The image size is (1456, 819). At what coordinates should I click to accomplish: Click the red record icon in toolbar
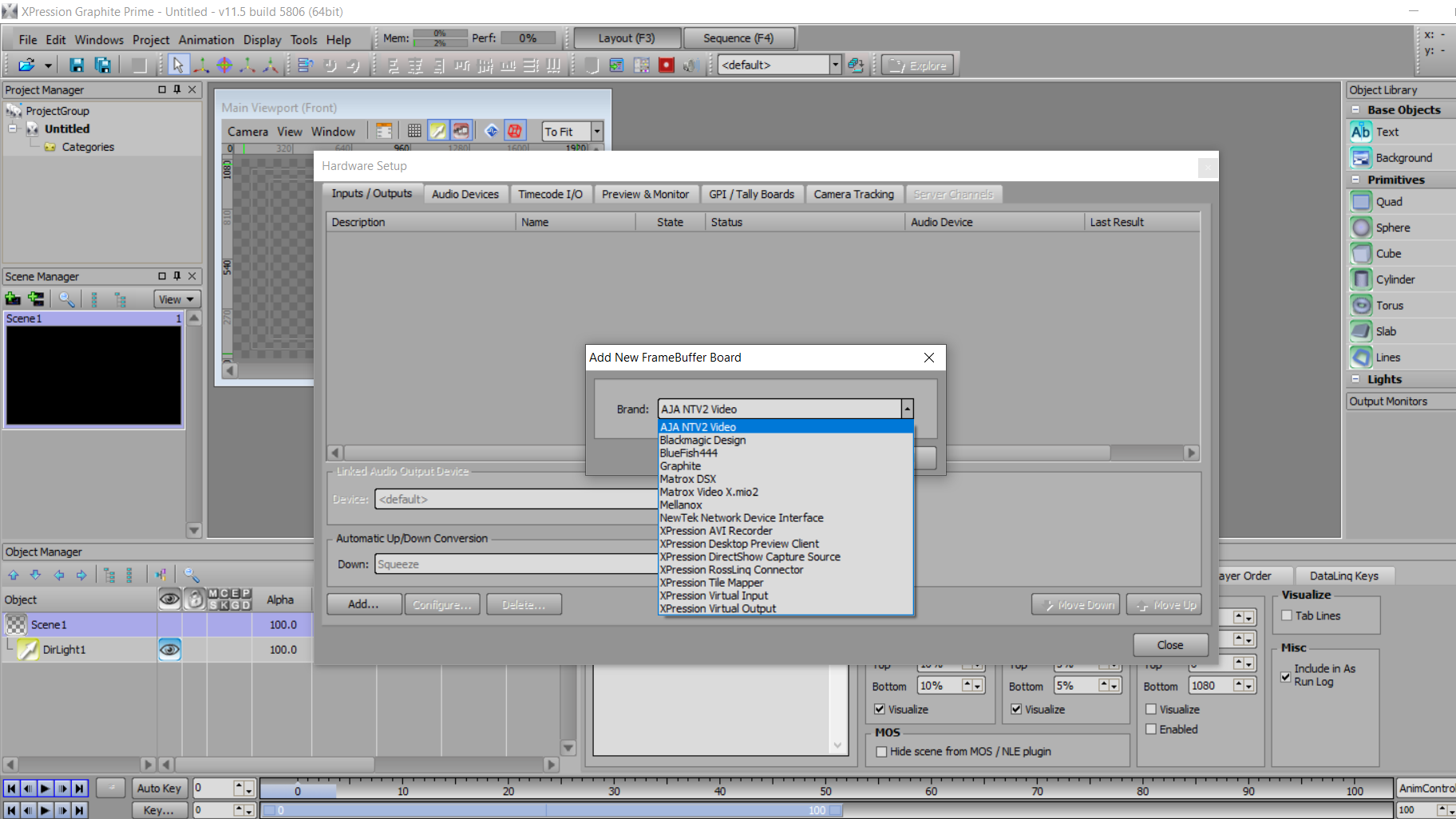[667, 65]
